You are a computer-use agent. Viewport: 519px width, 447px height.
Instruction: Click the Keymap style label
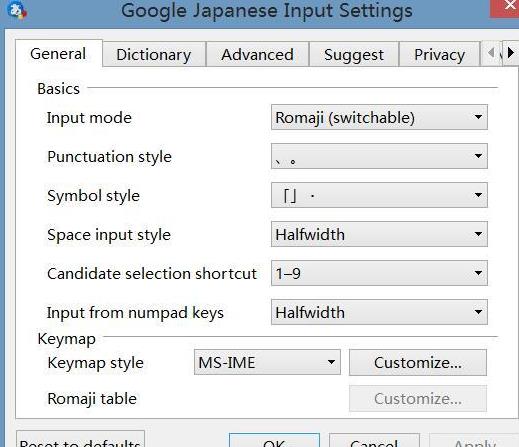coord(95,363)
